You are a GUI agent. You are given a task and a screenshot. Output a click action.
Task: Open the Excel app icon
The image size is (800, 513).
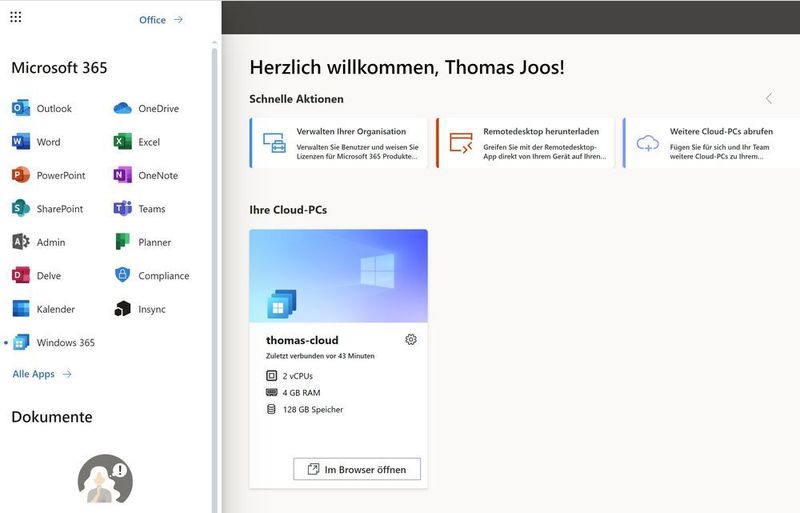click(122, 142)
